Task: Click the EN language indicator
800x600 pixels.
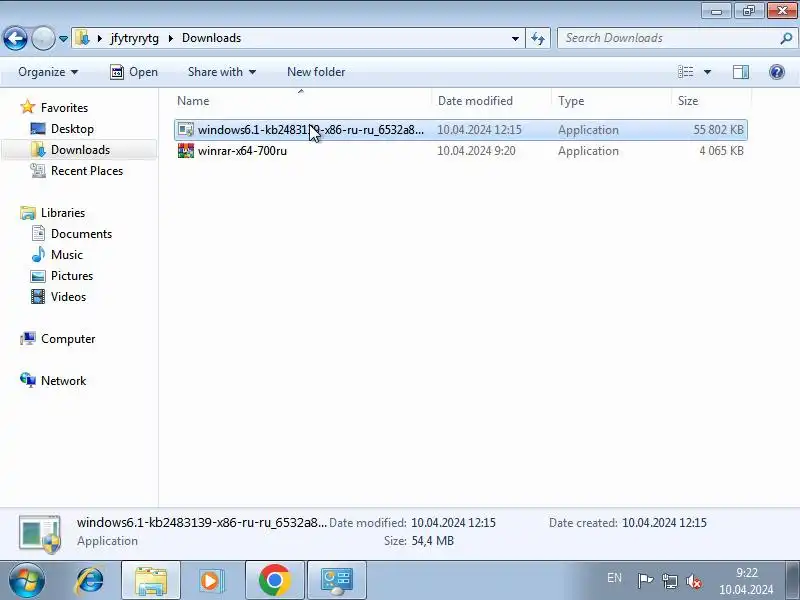Action: point(614,578)
